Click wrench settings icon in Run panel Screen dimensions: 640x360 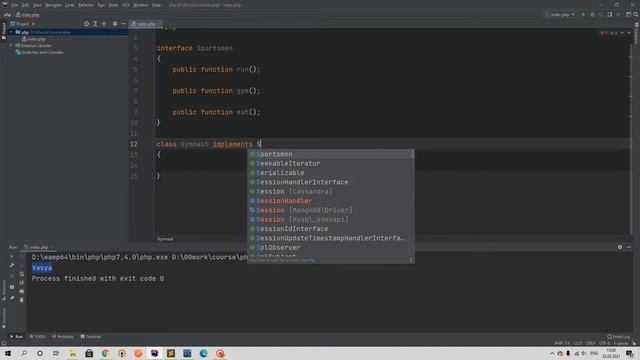click(12, 266)
